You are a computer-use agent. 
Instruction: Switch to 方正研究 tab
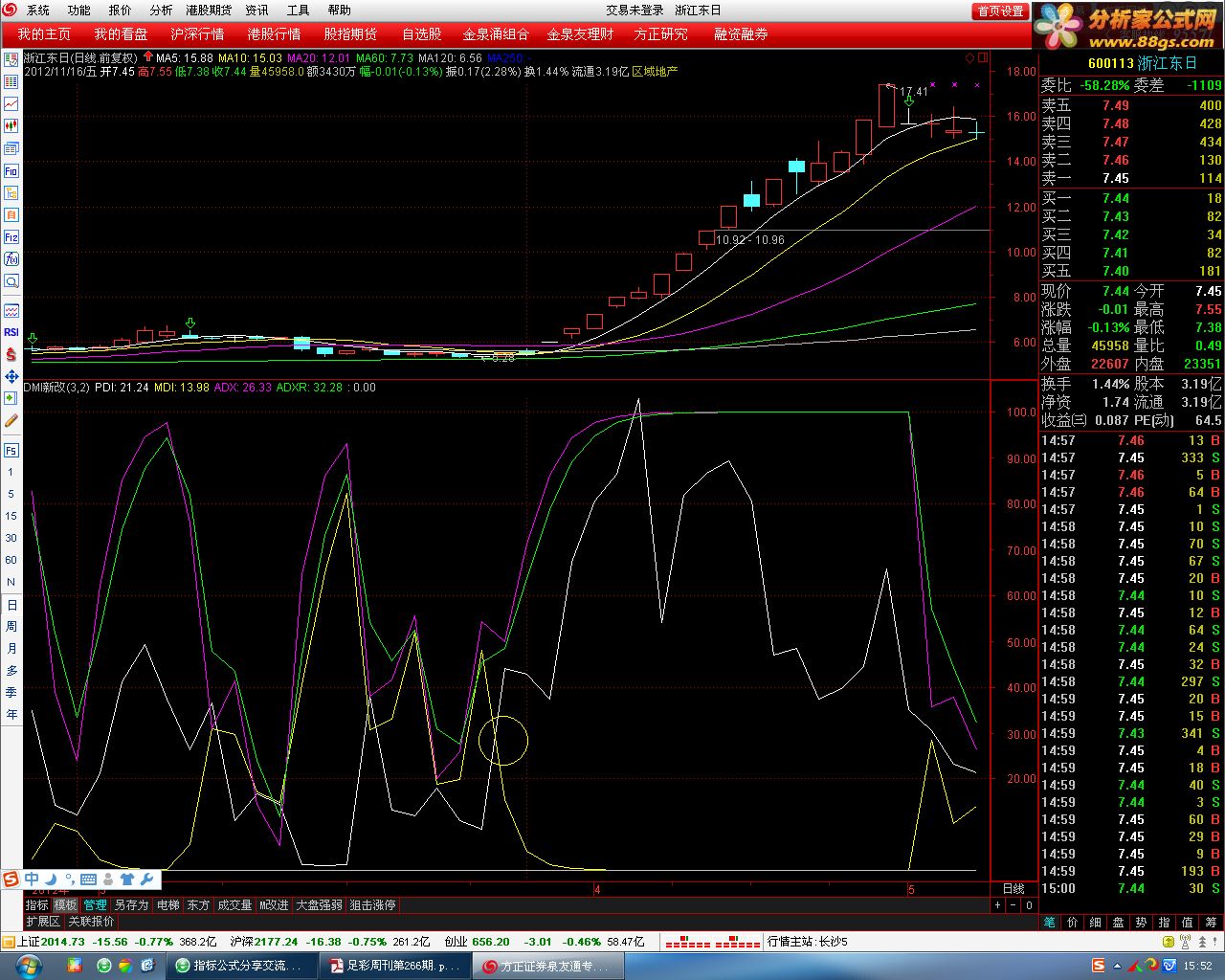[660, 33]
